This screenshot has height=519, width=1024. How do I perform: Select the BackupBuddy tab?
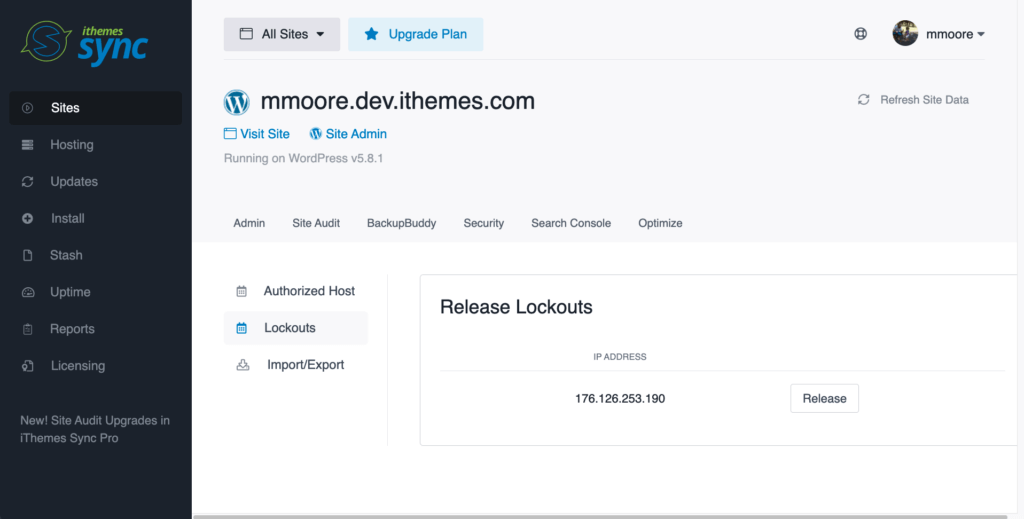click(402, 223)
